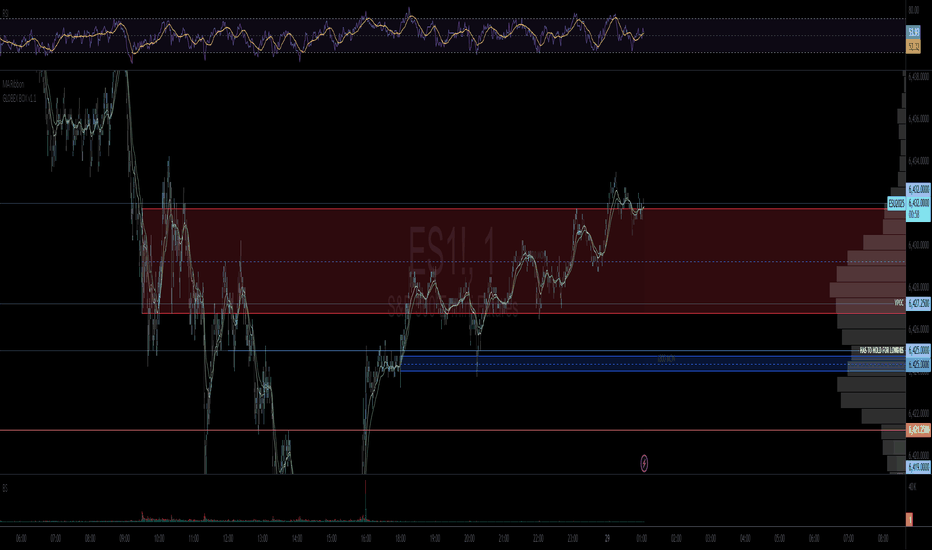
Task: Click the GLOBEX BOX v1.1 indicator label
Action: coord(19,99)
